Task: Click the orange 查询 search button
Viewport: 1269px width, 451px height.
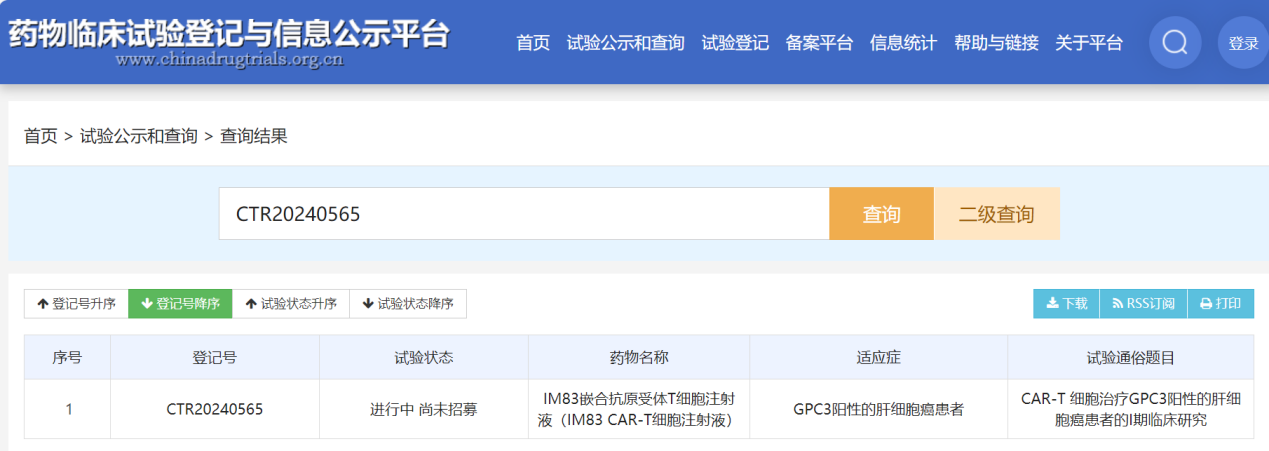Action: [x=881, y=214]
